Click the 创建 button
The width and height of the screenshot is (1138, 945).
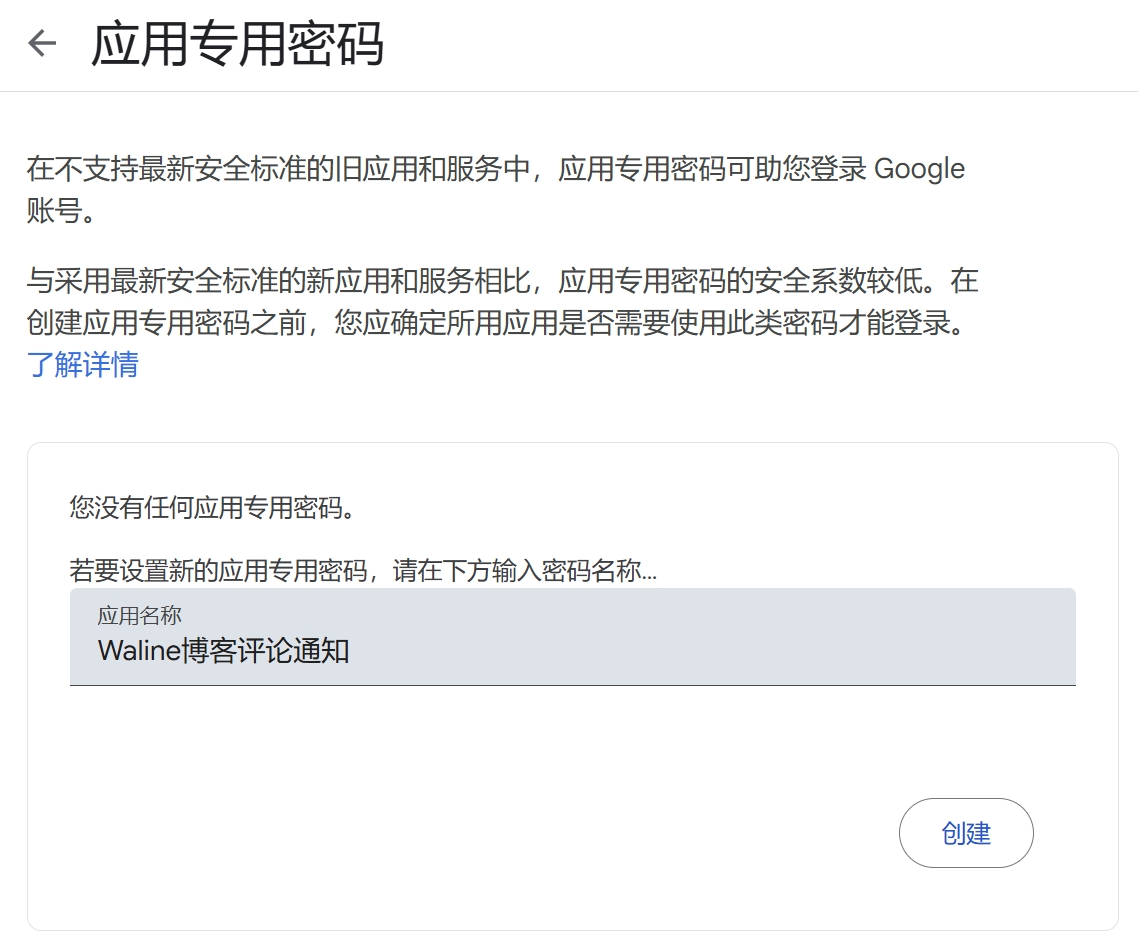966,833
